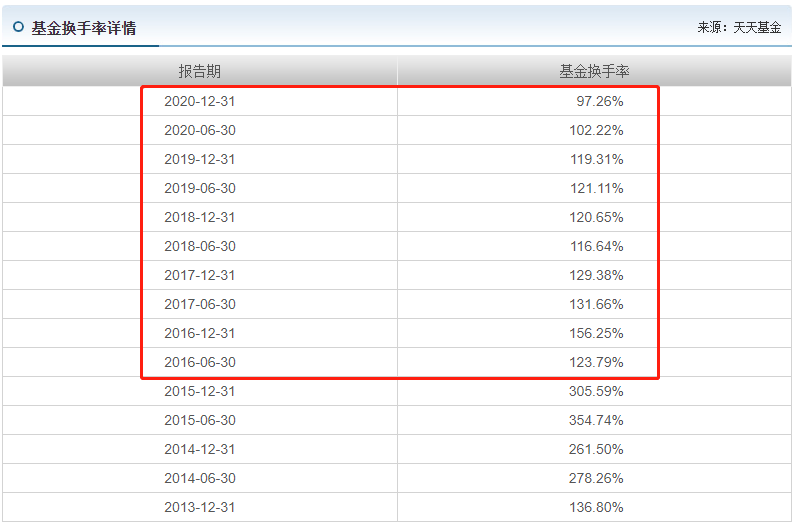Select the 136.80% turnover value
This screenshot has height=527, width=796.
(x=596, y=507)
